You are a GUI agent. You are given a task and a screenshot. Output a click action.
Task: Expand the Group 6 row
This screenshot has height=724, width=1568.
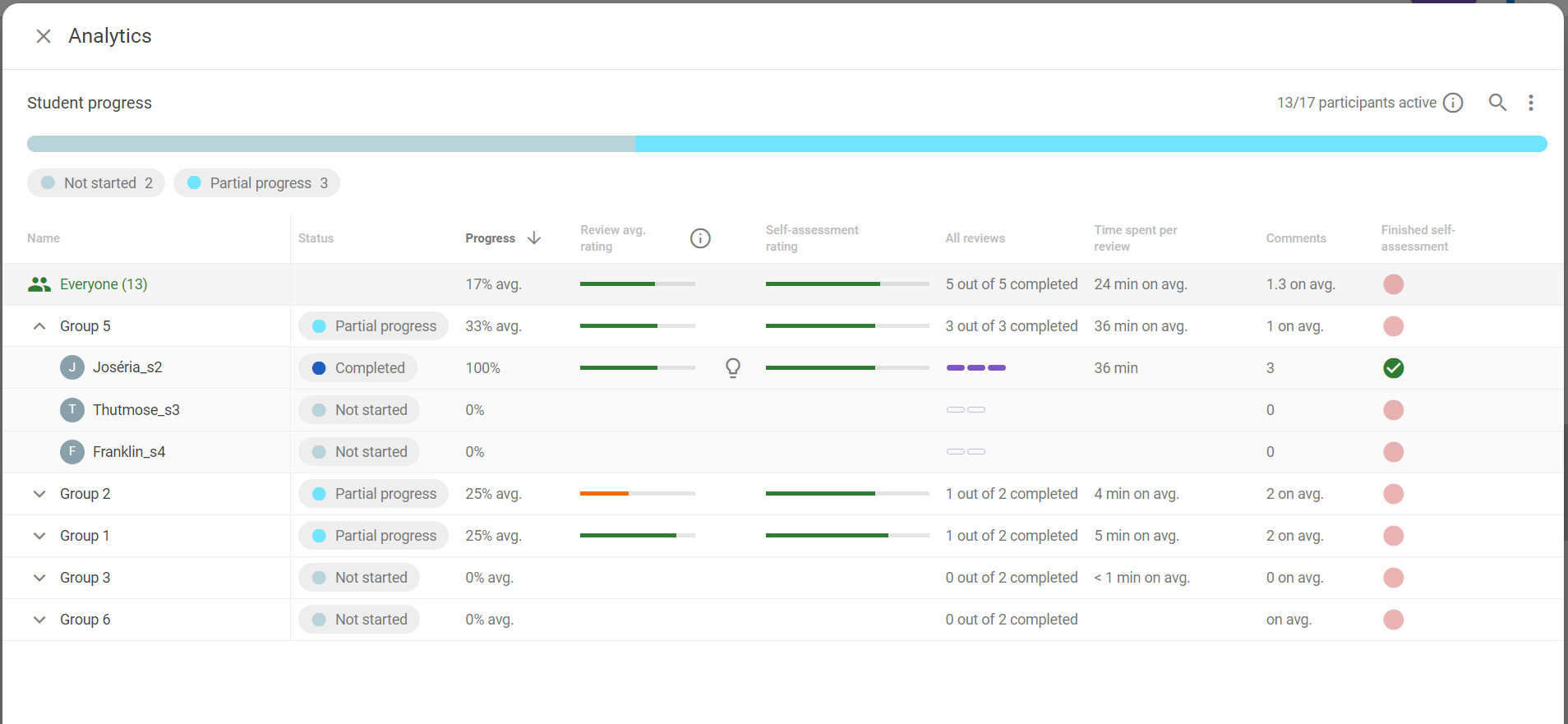39,620
